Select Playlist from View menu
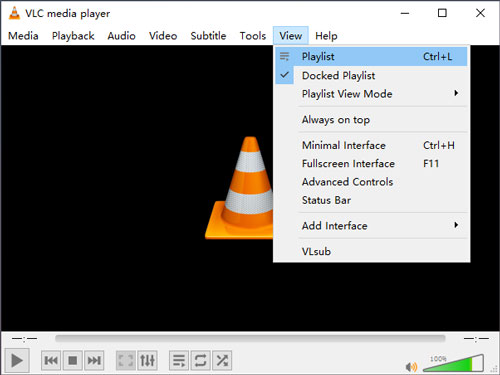 pos(372,57)
